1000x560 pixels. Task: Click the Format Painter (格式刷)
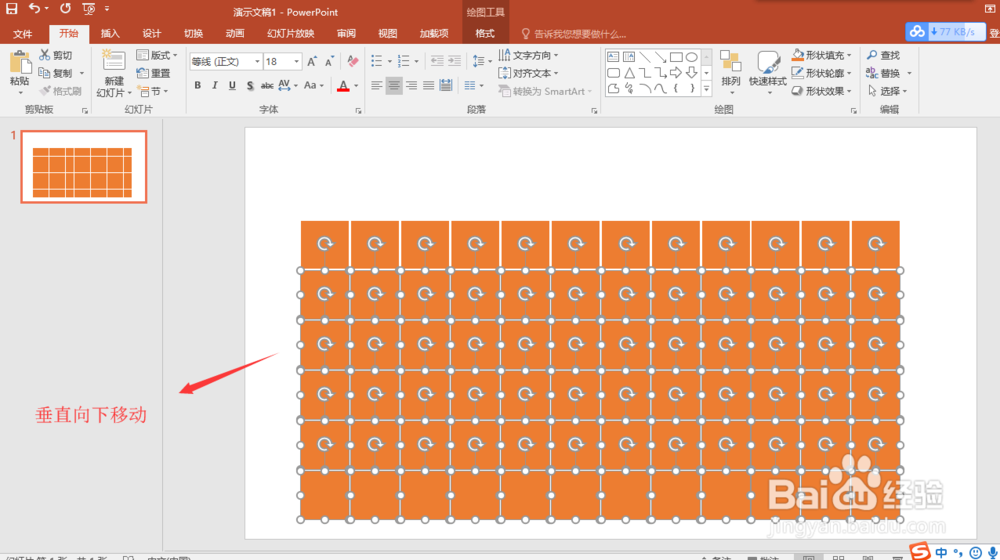(61, 91)
